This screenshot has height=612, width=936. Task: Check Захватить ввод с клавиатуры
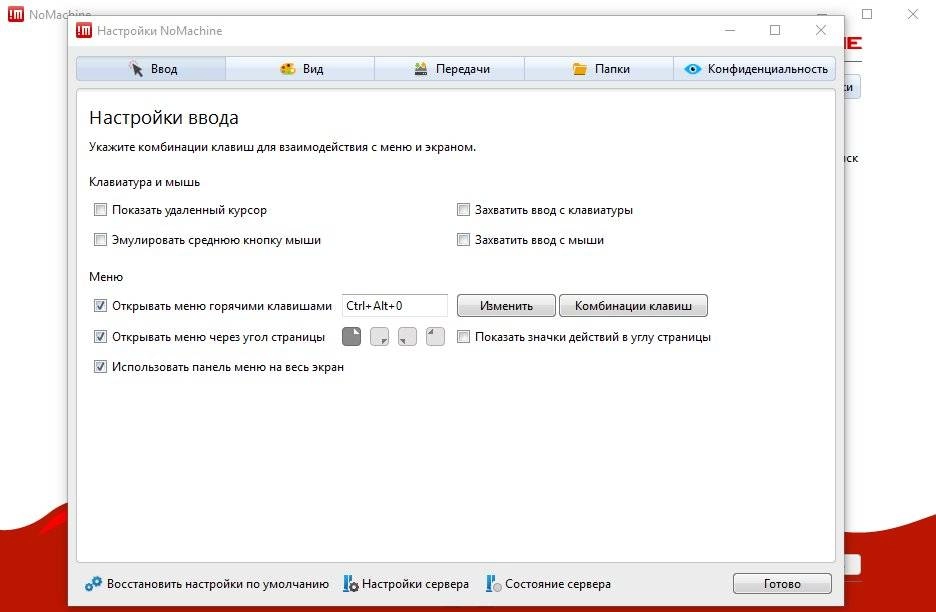[x=463, y=210]
